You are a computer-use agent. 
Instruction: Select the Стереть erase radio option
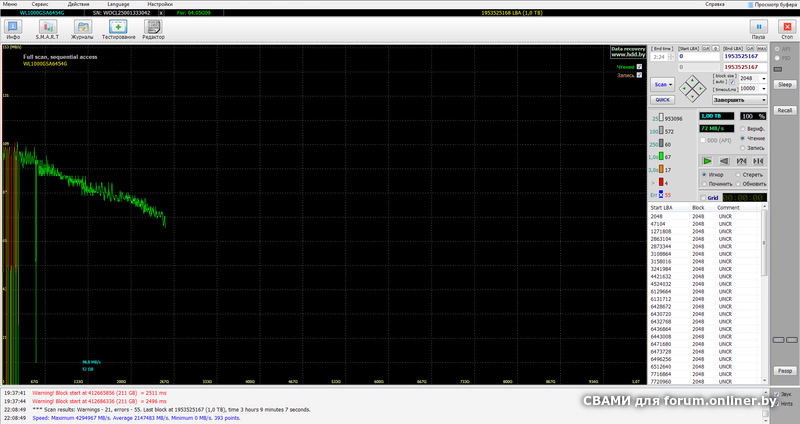738,174
